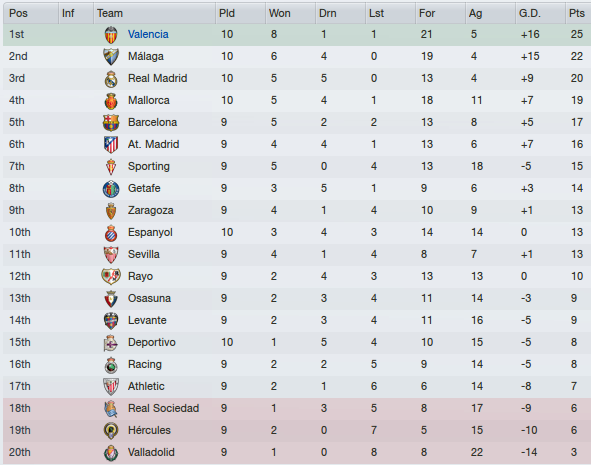
Task: Click the Real Madrid crest icon
Action: [x=111, y=79]
